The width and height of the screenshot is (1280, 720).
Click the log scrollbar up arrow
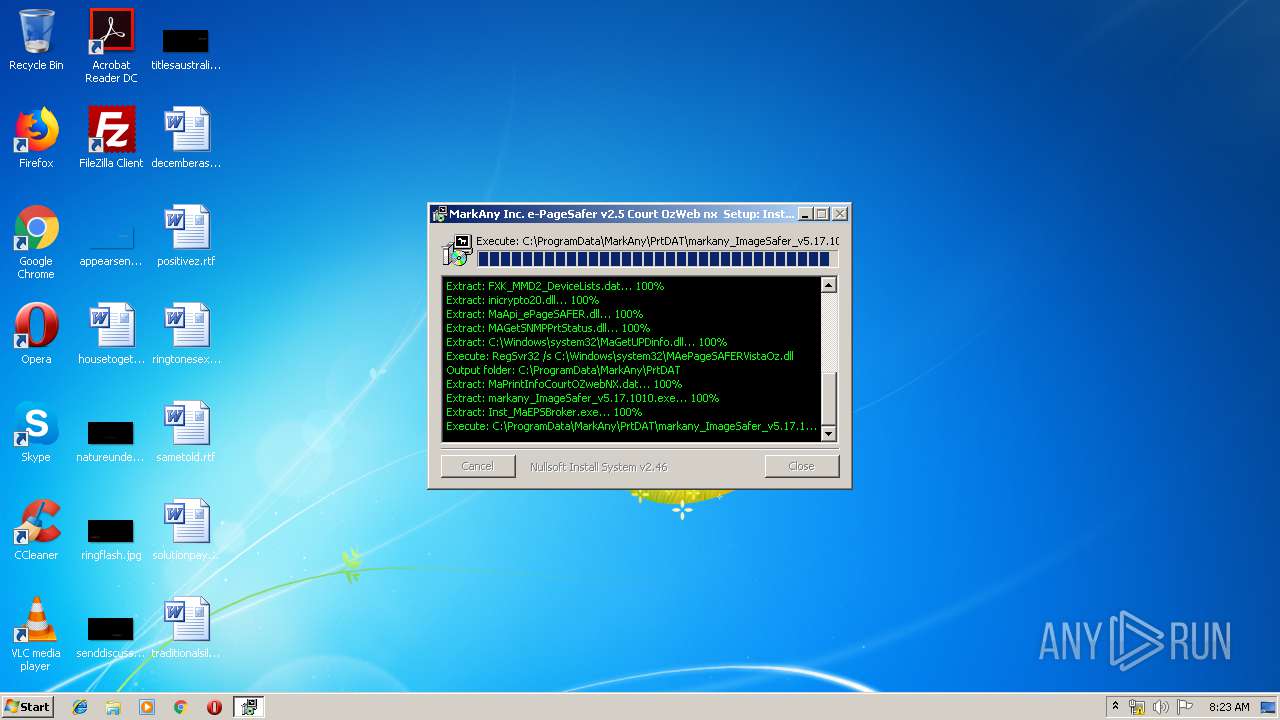[828, 285]
